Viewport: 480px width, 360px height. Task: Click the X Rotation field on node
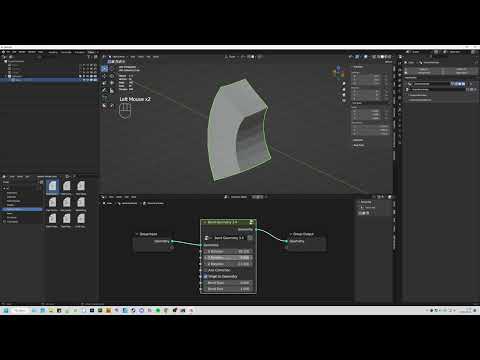pyautogui.click(x=228, y=251)
